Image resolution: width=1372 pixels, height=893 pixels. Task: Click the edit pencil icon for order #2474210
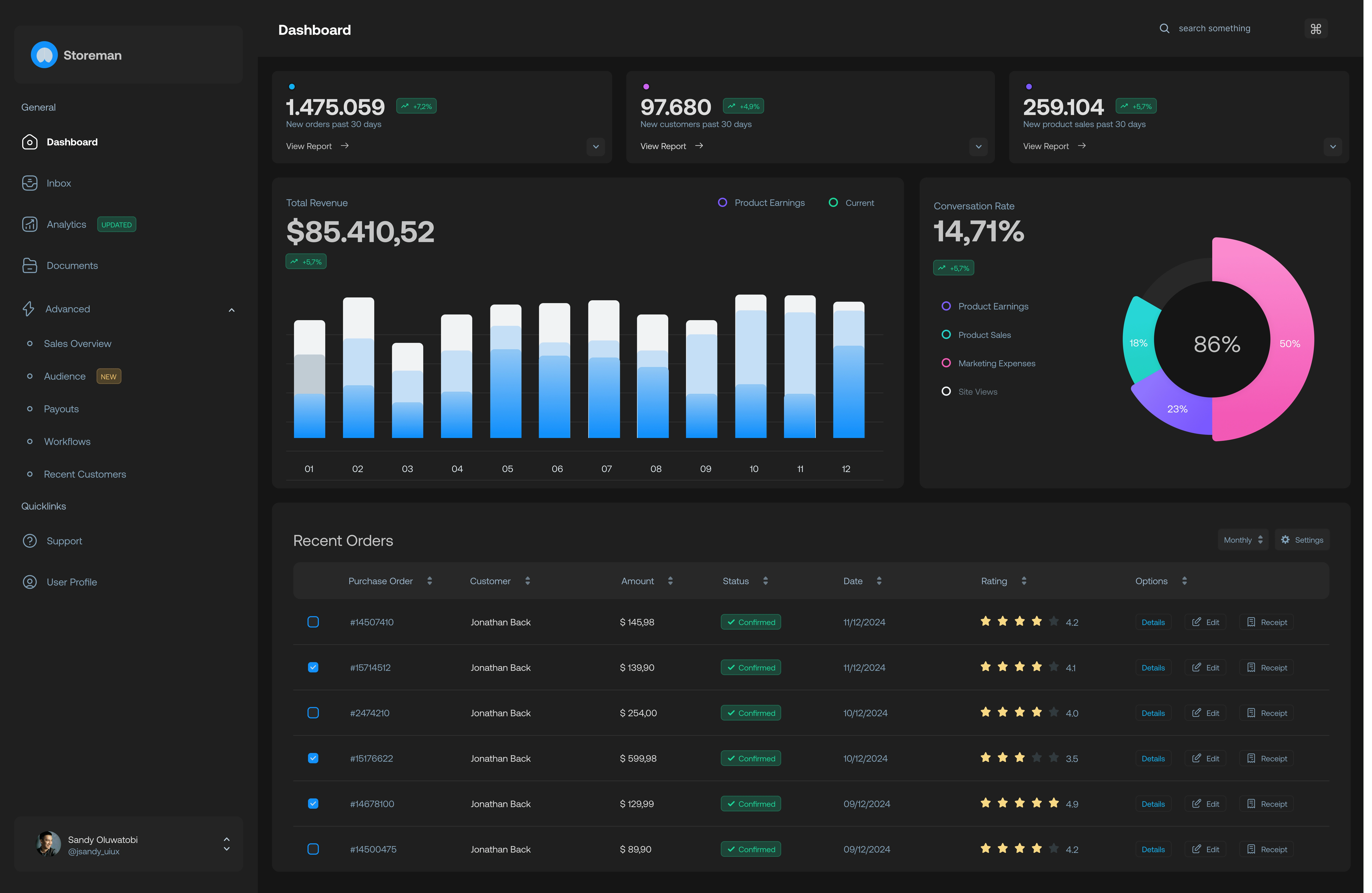1197,713
